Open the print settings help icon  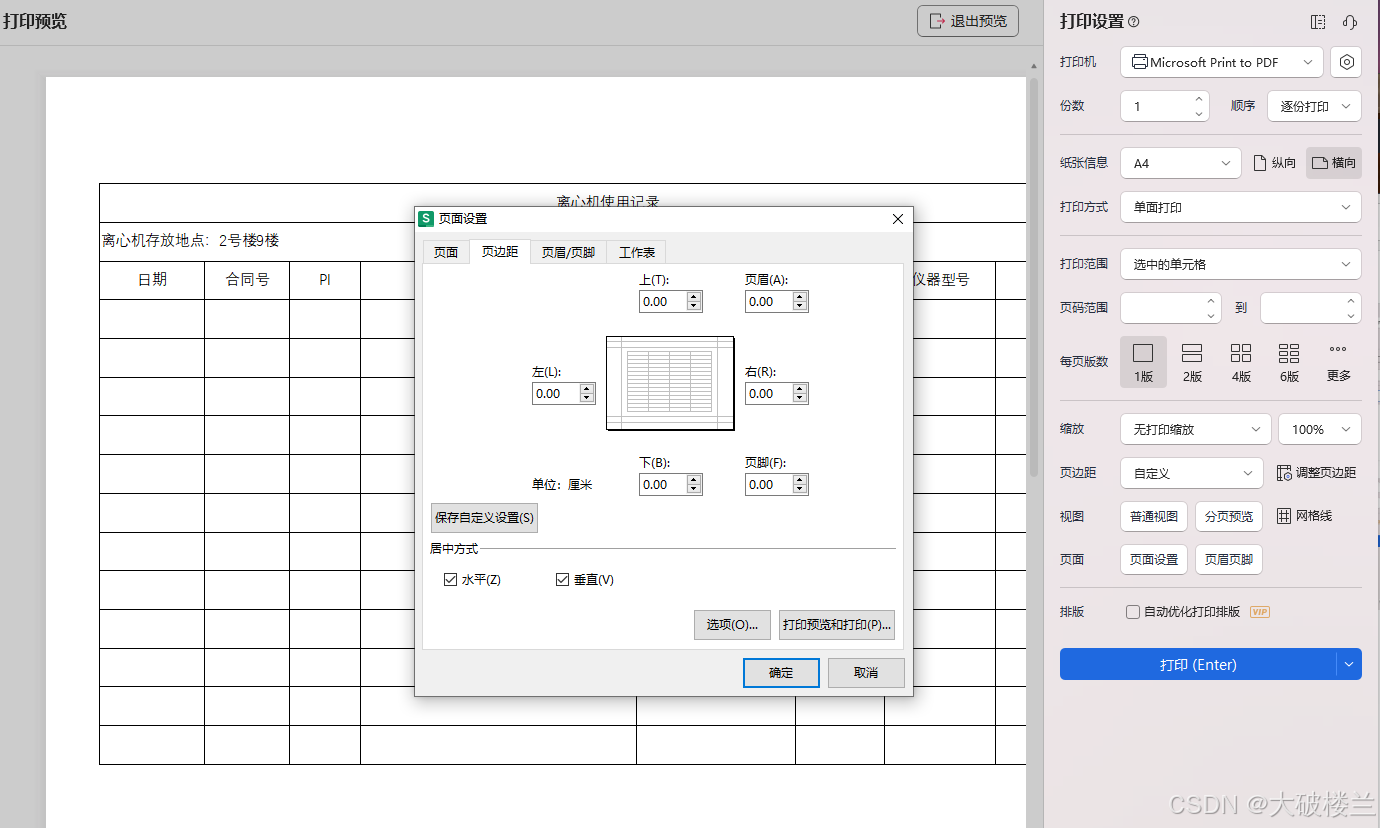(x=1133, y=22)
